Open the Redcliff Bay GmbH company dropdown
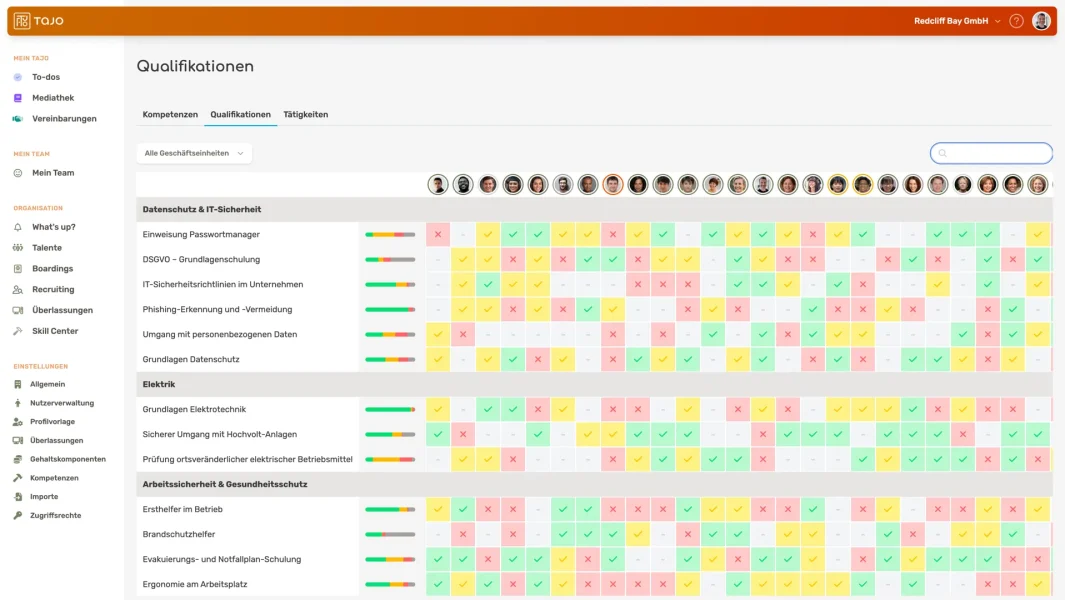 [957, 21]
